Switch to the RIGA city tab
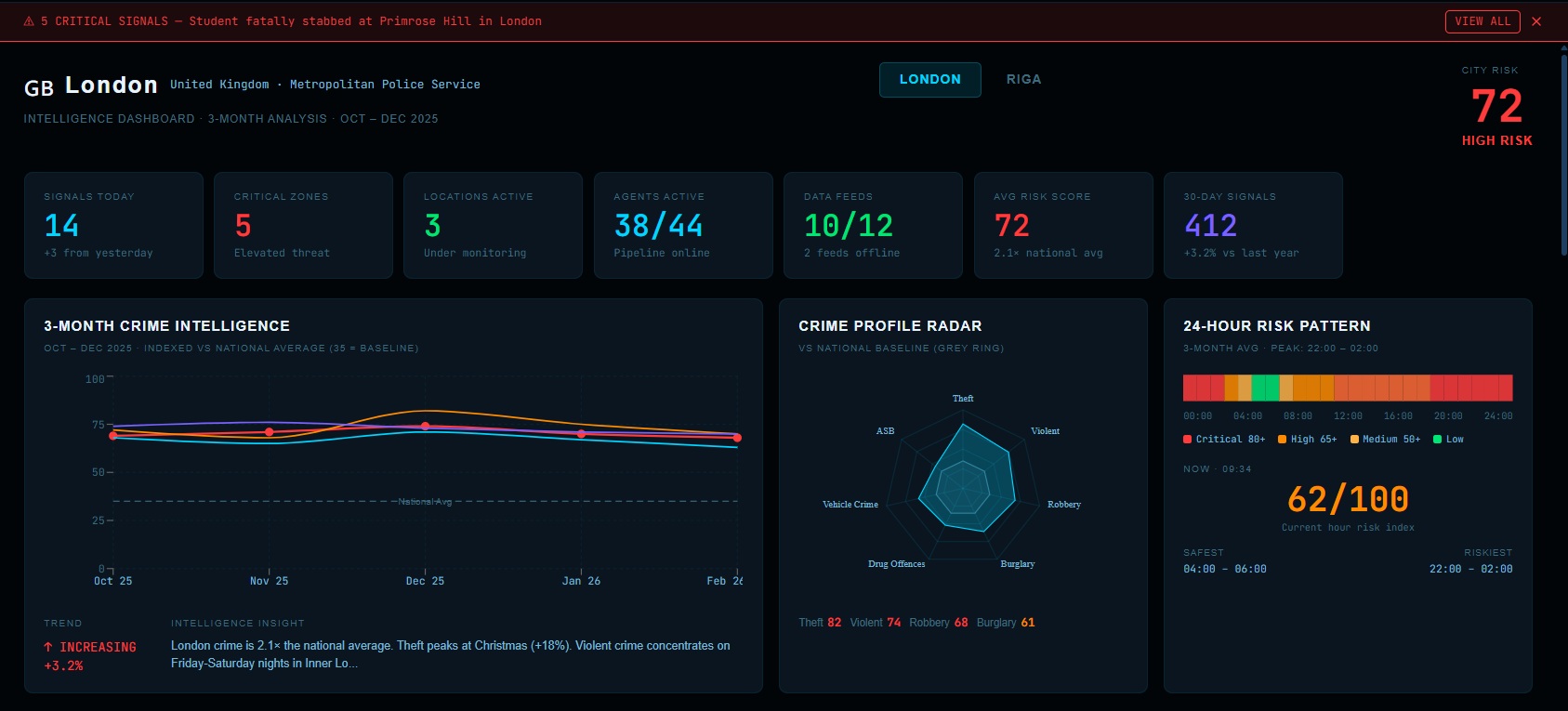The image size is (1568, 711). pyautogui.click(x=1023, y=80)
